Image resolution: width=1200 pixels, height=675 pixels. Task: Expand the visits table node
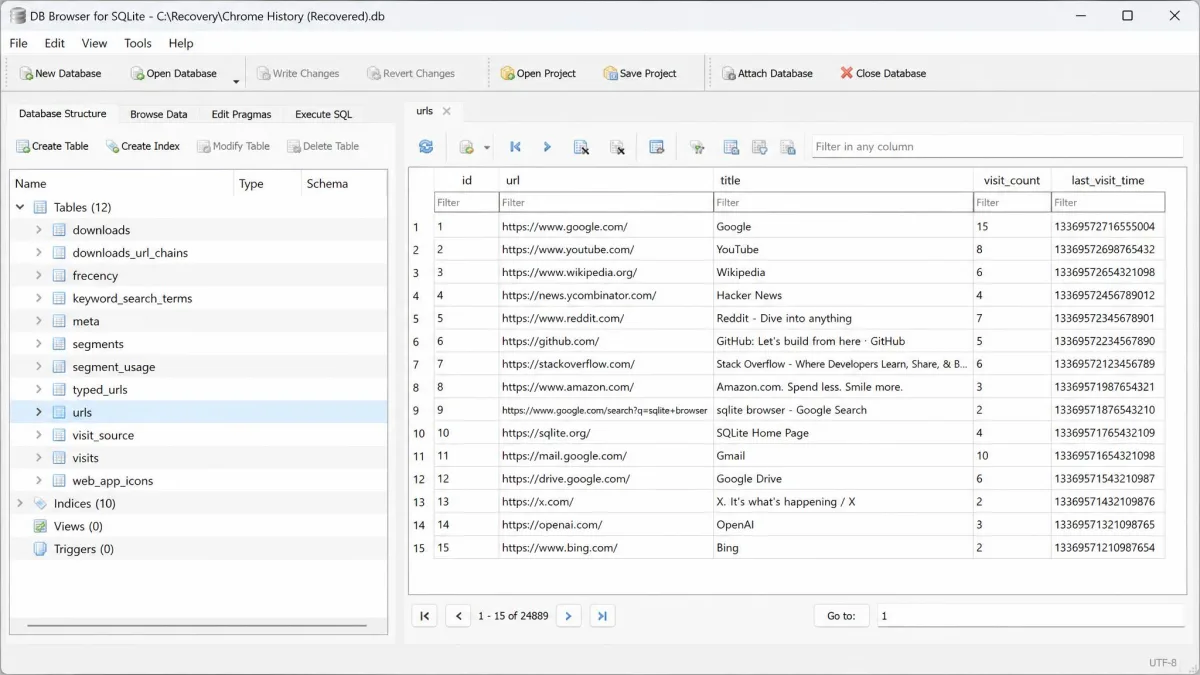(39, 458)
